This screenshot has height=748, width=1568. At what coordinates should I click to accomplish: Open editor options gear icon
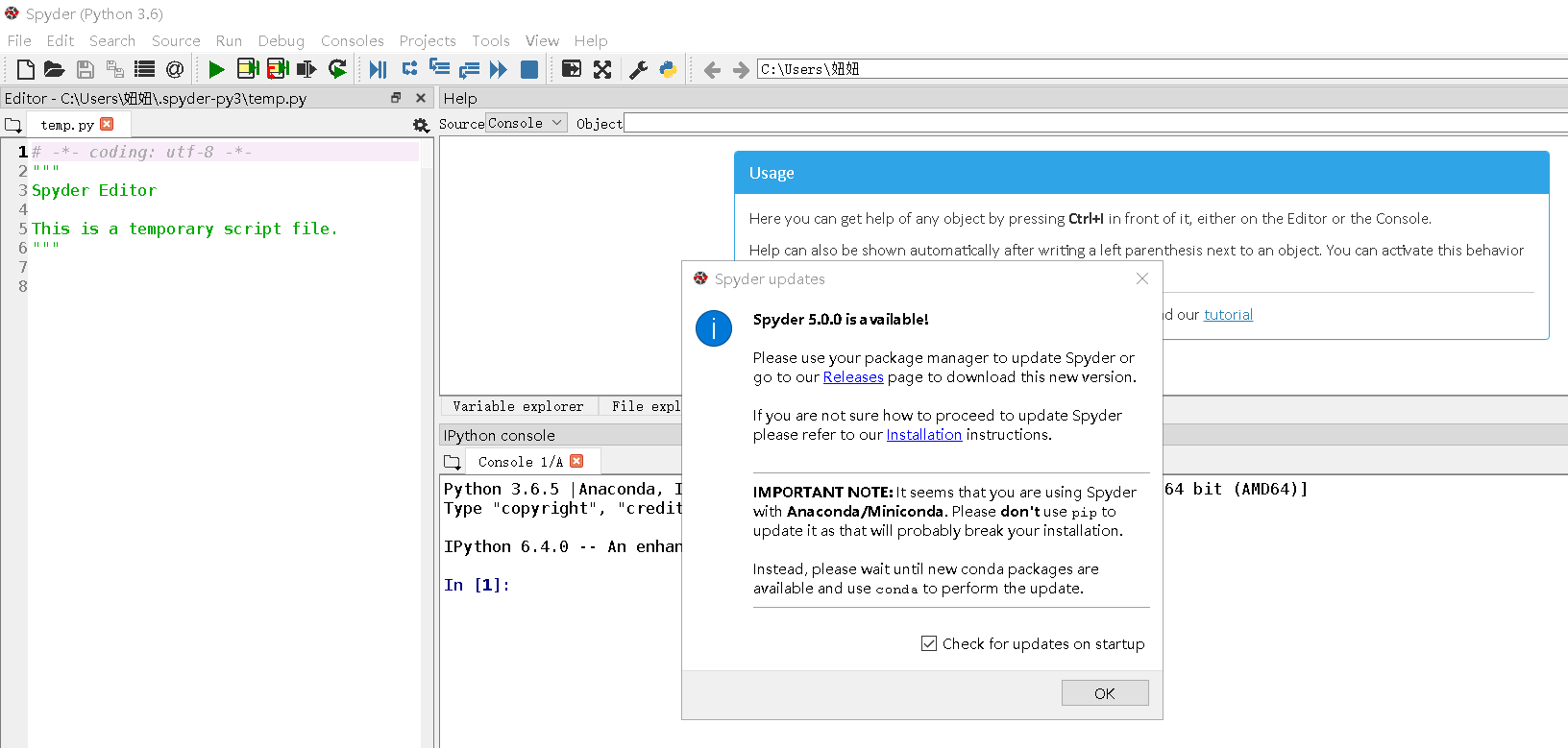coord(421,125)
